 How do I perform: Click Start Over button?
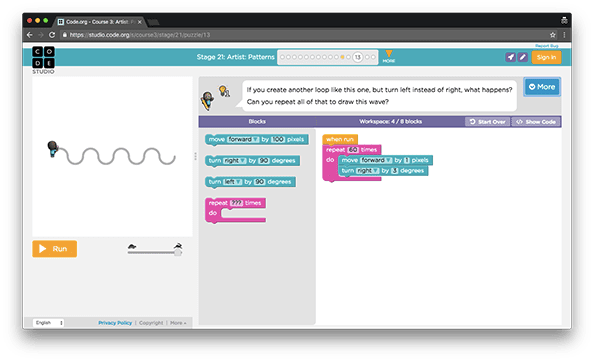tap(488, 122)
